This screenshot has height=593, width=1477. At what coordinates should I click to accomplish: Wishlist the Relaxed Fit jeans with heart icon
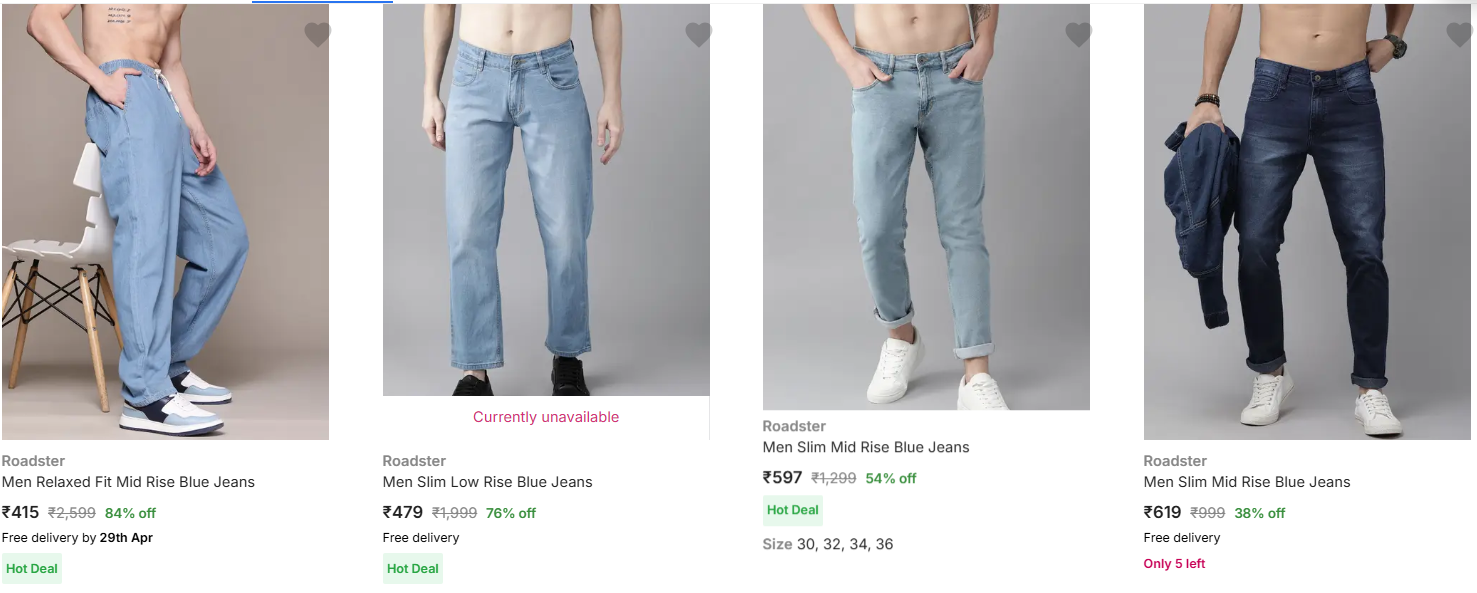pos(317,35)
